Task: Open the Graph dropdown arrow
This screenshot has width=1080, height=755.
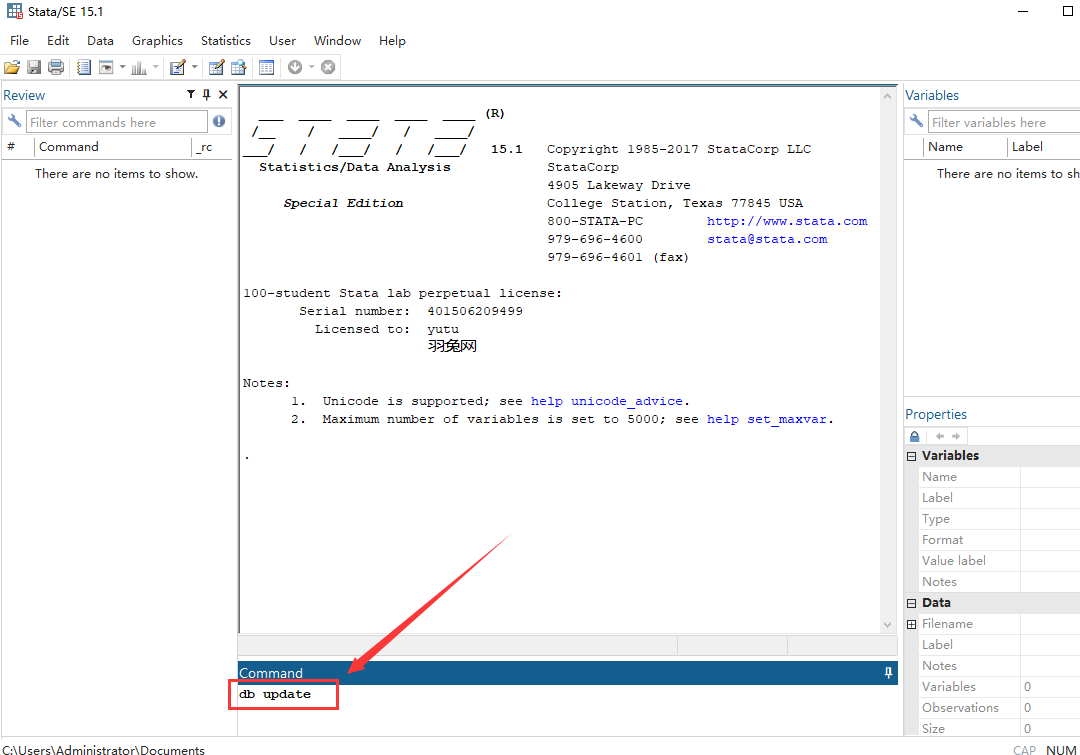Action: [x=156, y=67]
